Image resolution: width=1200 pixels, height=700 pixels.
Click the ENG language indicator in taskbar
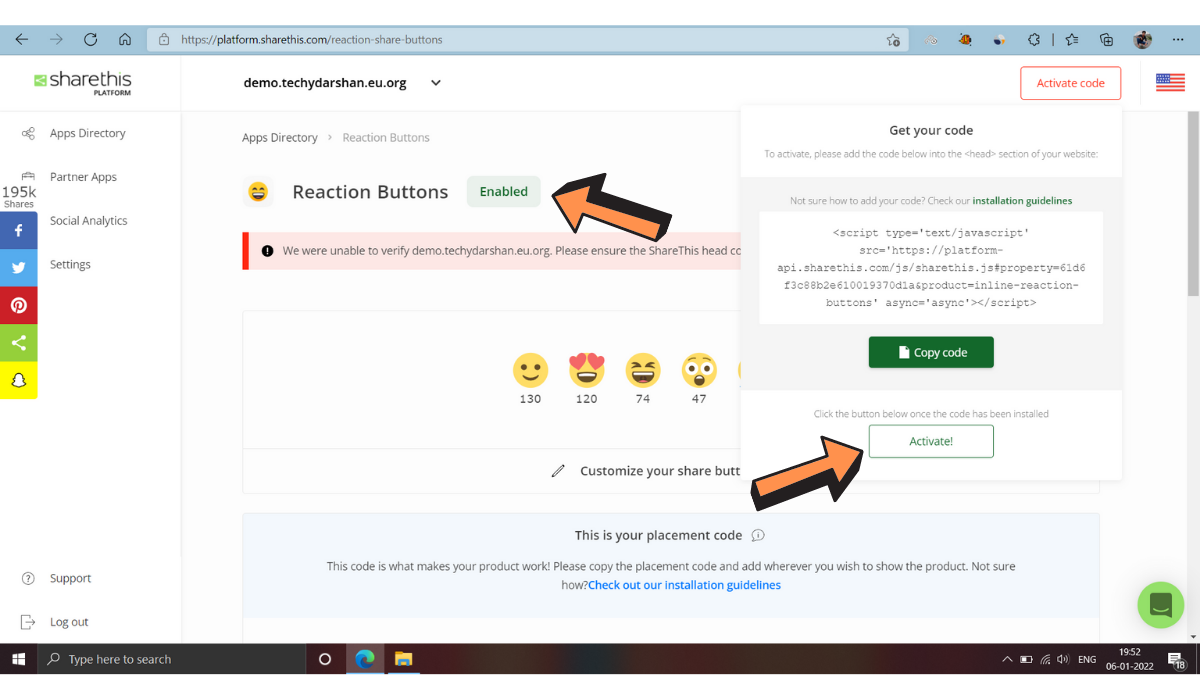pos(1089,659)
